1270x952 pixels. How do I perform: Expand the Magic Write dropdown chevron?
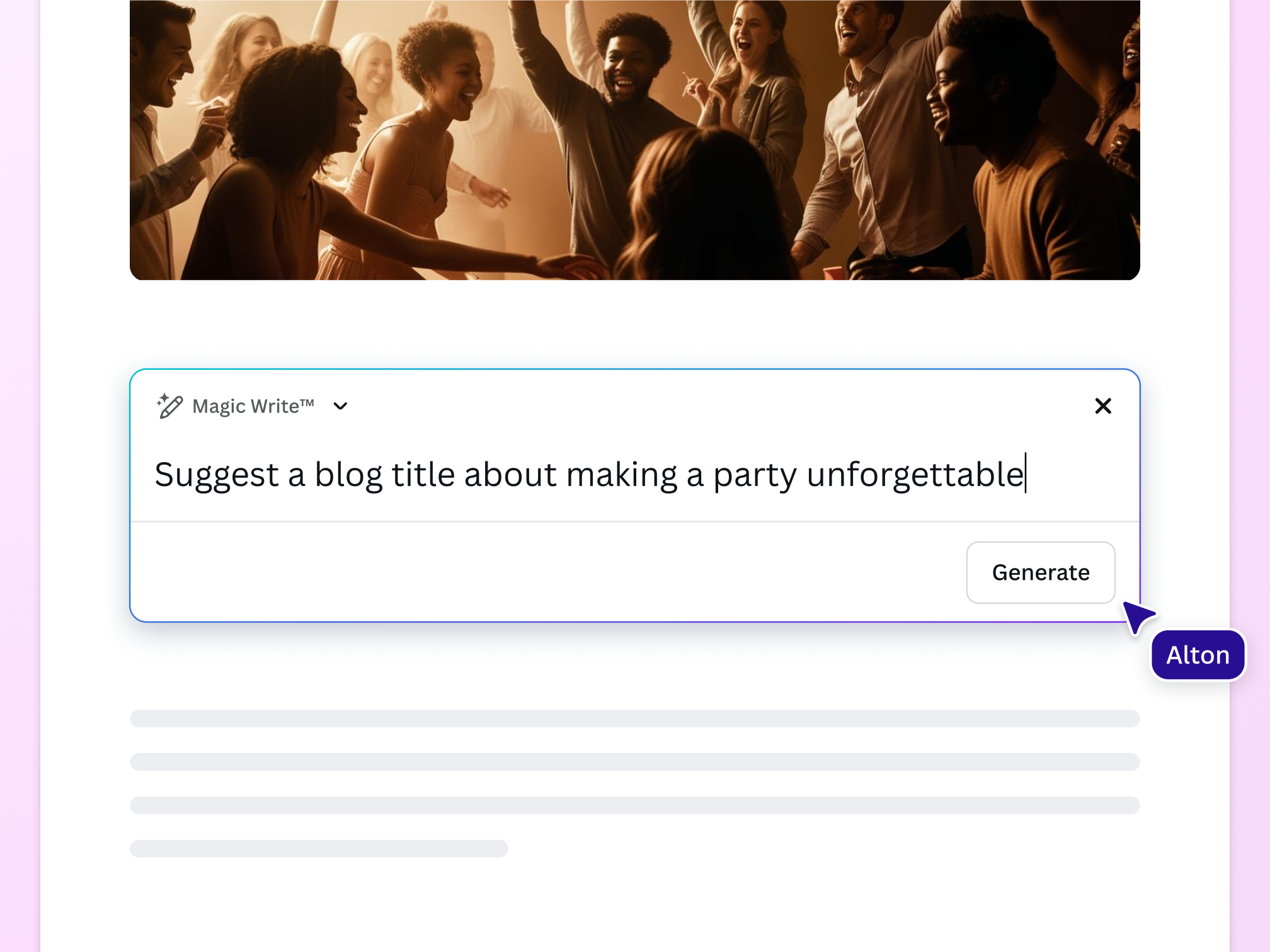[x=340, y=406]
